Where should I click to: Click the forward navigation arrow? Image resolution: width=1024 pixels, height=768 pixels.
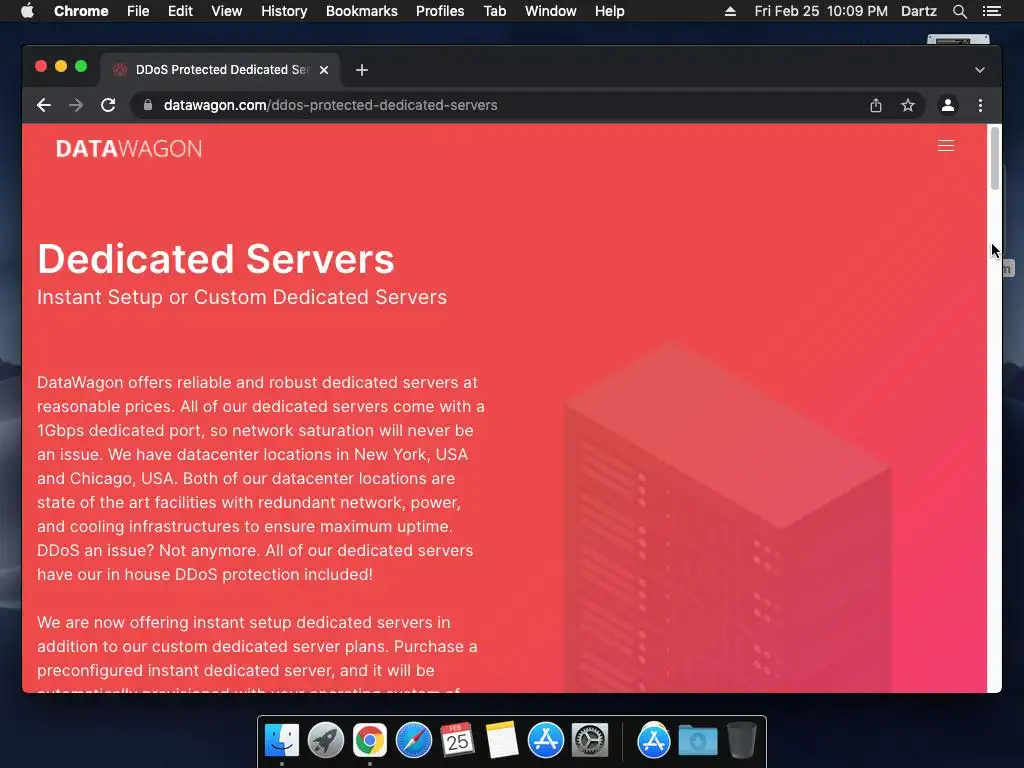coord(76,105)
